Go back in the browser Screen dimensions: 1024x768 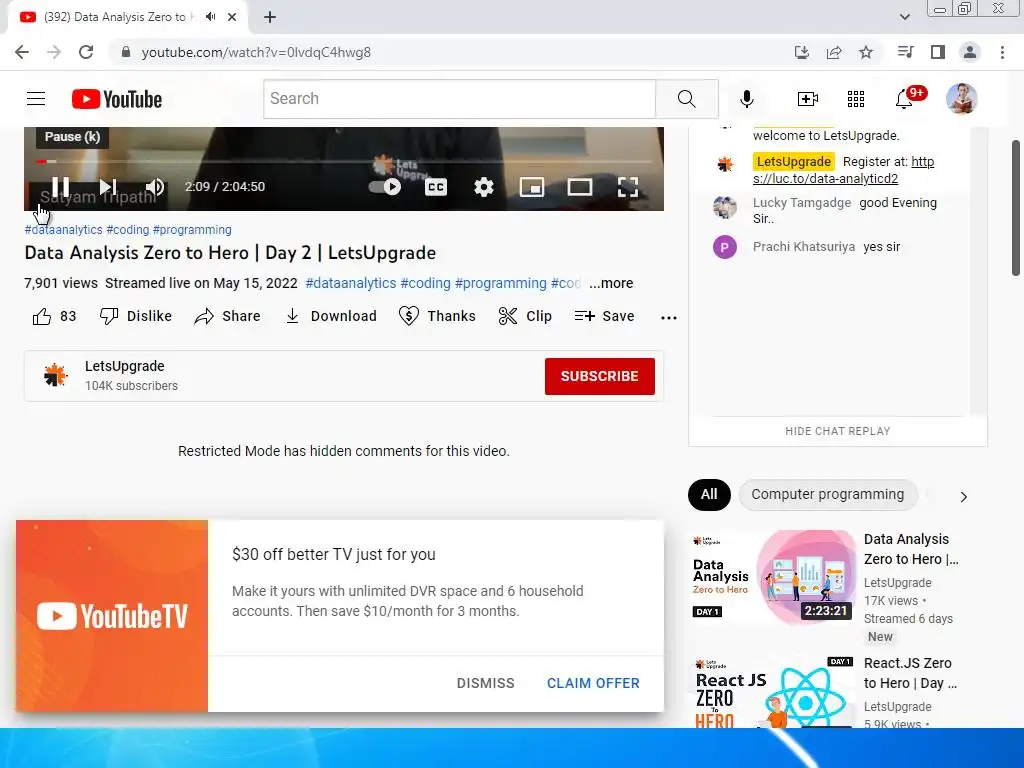(x=22, y=52)
